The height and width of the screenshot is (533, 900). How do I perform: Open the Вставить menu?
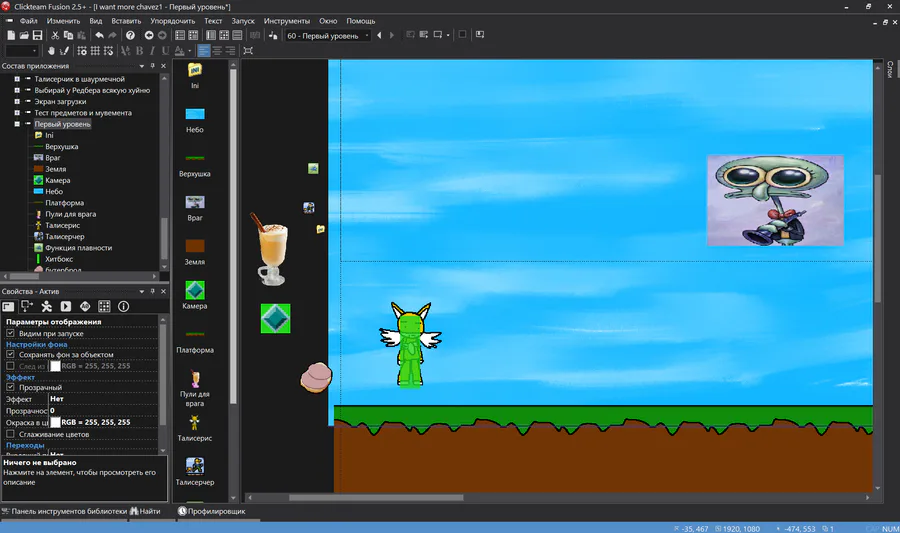tap(126, 21)
